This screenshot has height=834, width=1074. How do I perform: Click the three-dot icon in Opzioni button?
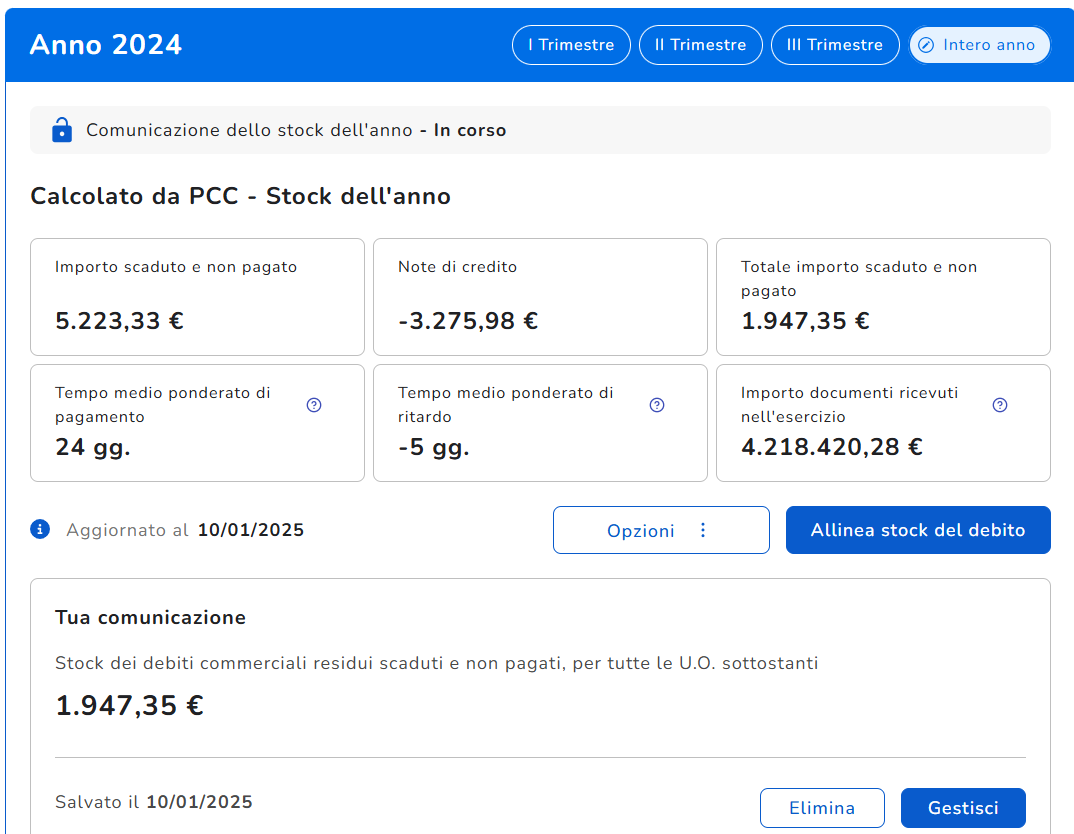(703, 530)
